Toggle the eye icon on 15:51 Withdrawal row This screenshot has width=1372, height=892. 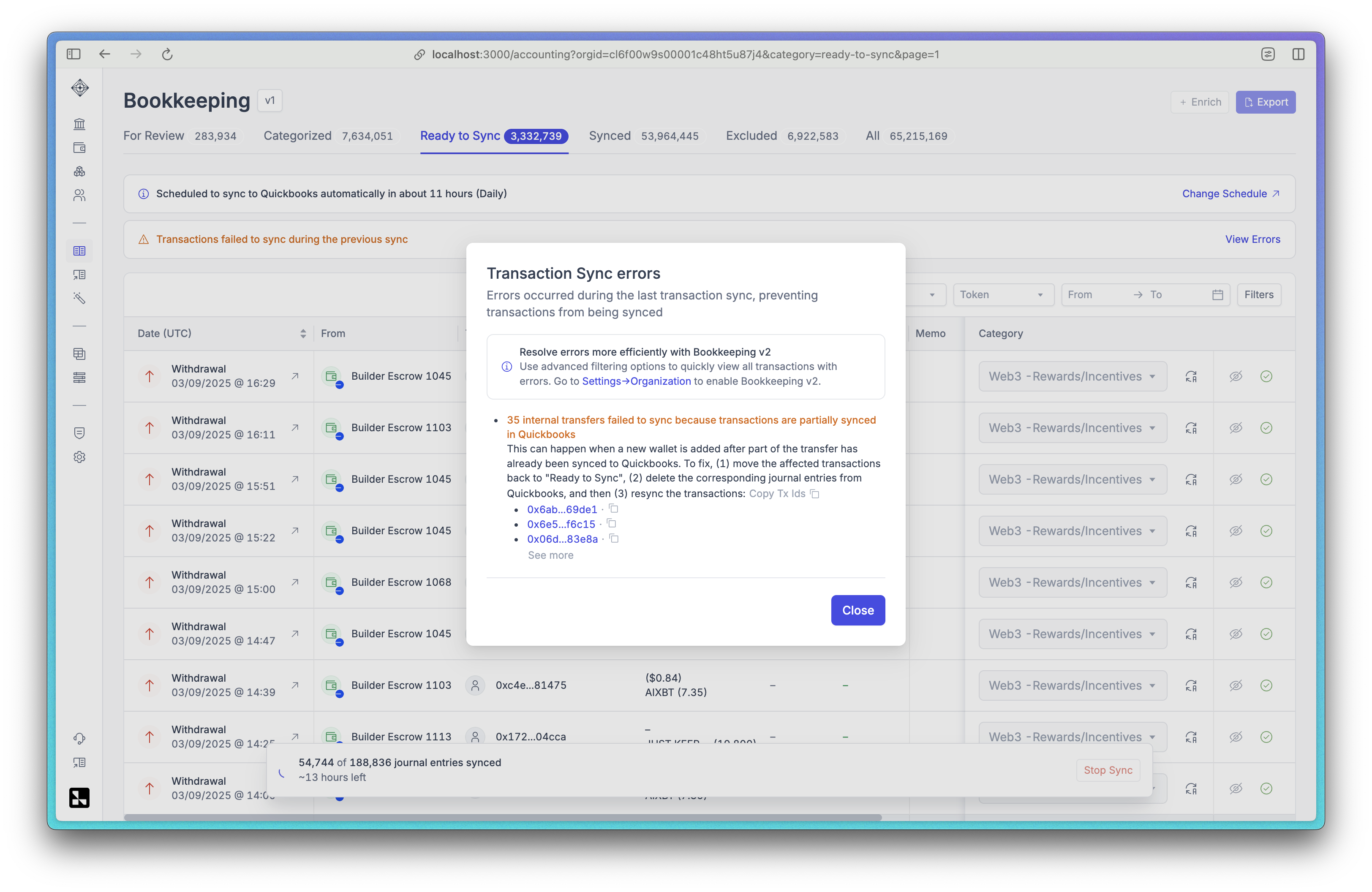[x=1236, y=479]
